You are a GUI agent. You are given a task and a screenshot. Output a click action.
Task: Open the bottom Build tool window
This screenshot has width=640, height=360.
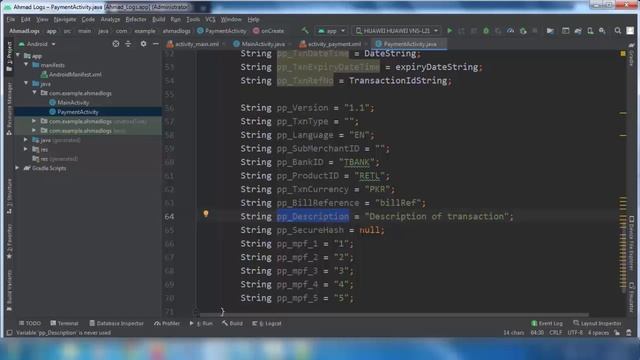[232, 323]
